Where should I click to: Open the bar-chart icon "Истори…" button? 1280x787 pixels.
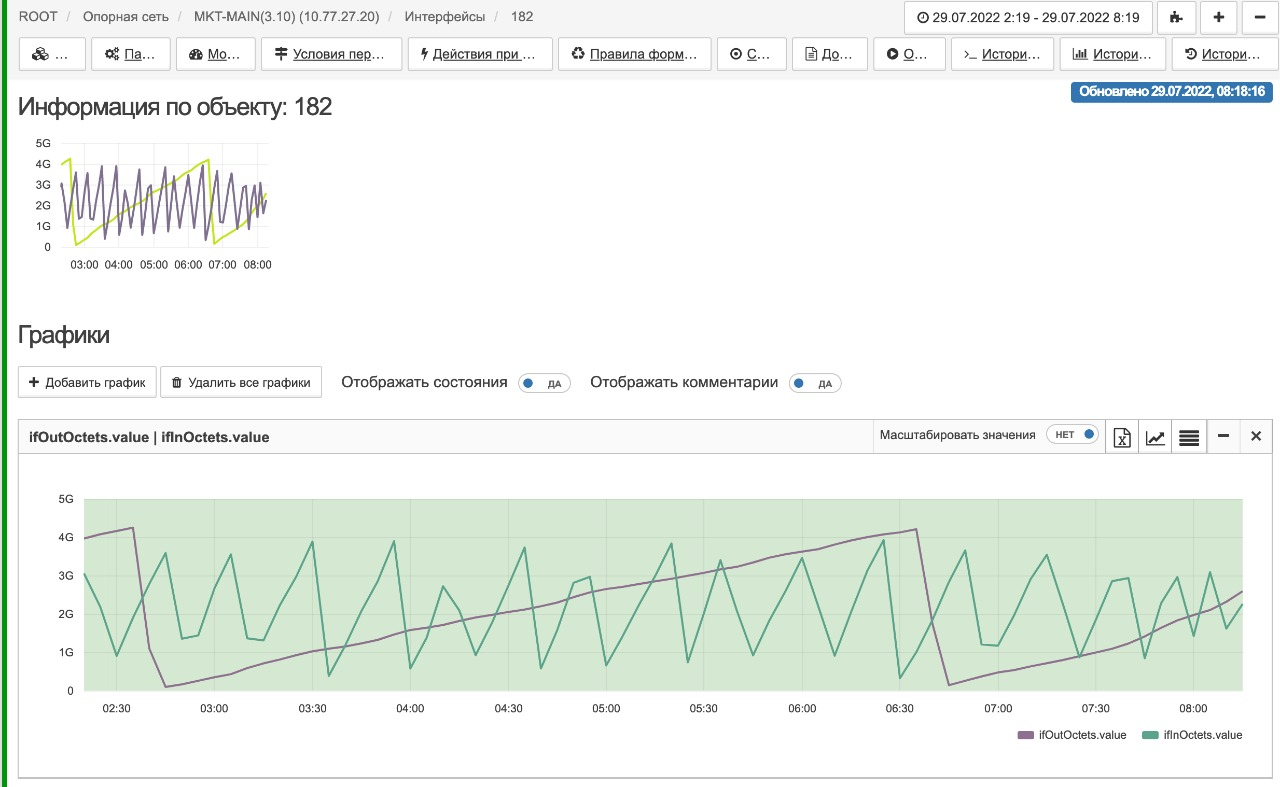1113,54
